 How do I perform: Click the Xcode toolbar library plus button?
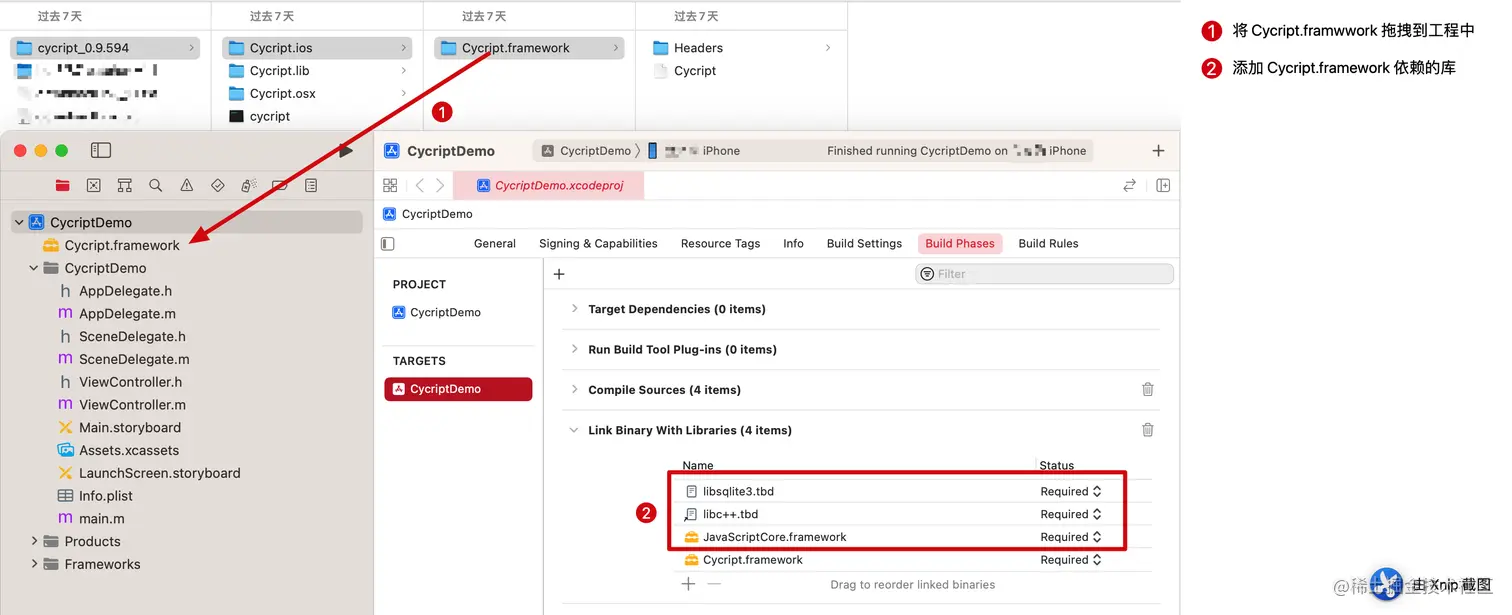pos(1158,150)
